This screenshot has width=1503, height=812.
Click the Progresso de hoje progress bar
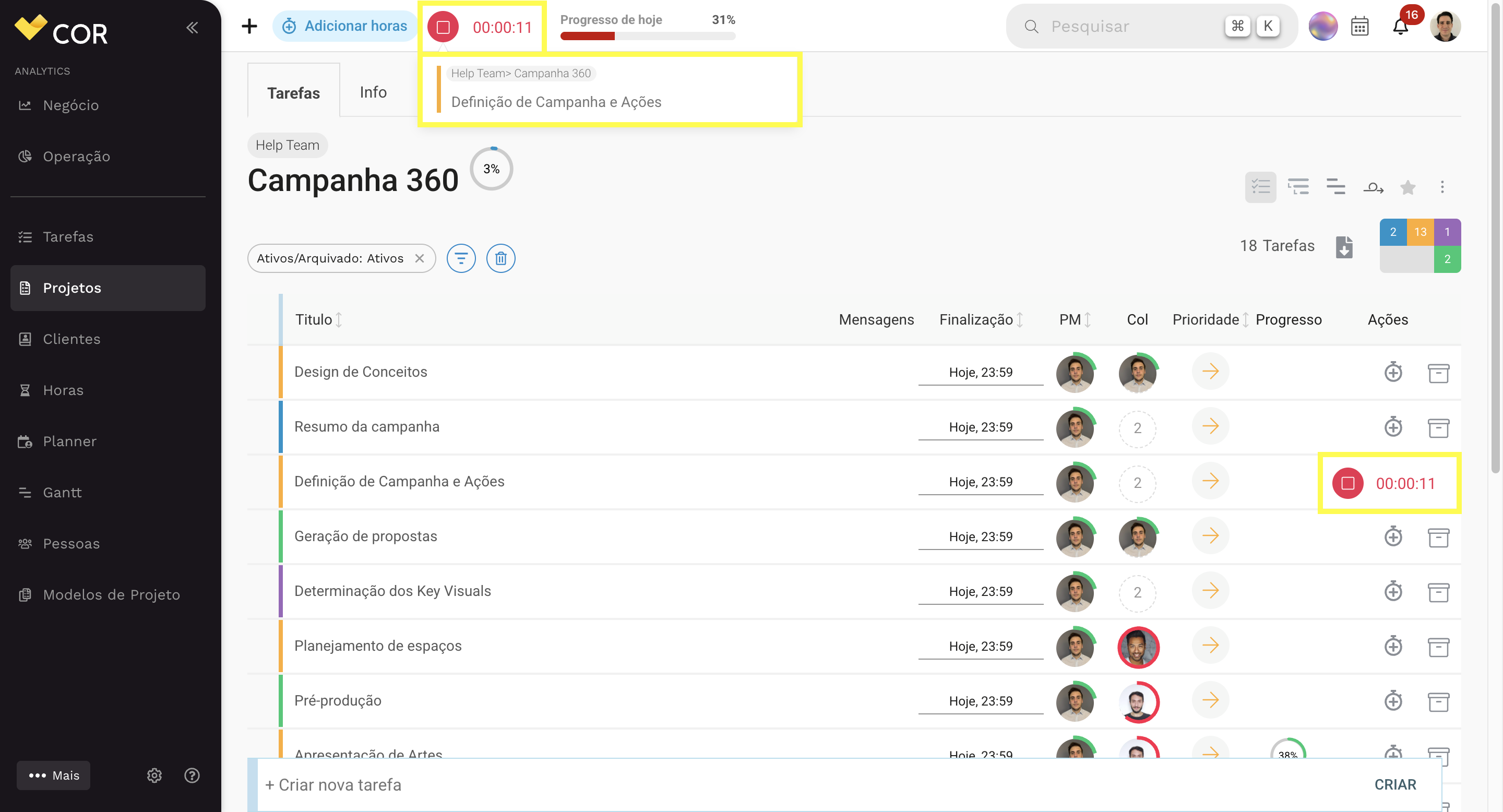(648, 36)
